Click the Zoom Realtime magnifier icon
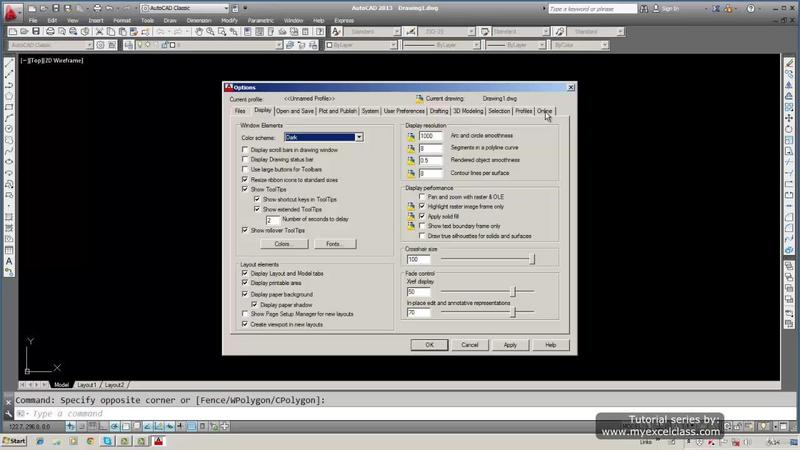Viewport: 800px width, 450px height. click(210, 32)
